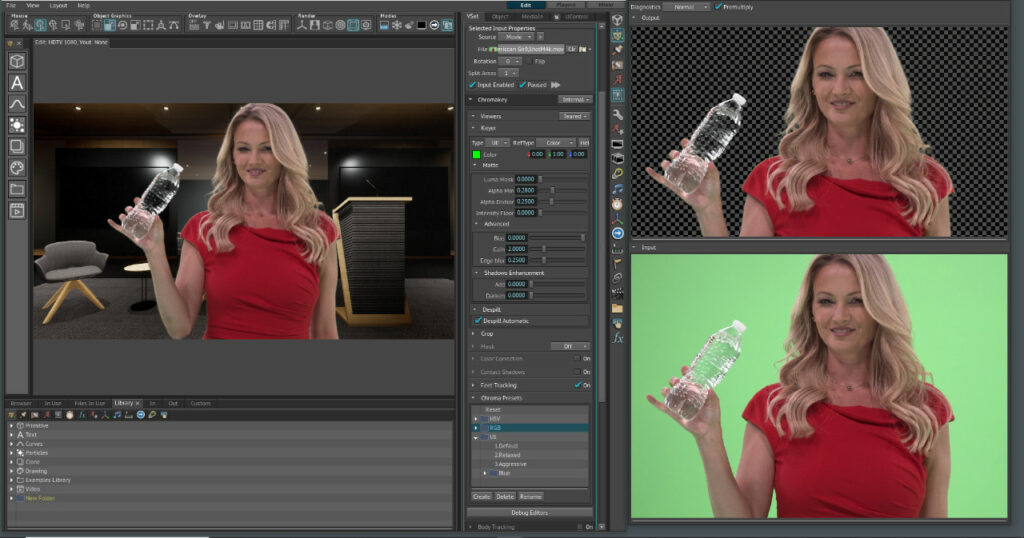Click the Debug Editors button
1024x538 pixels.
pyautogui.click(x=530, y=512)
